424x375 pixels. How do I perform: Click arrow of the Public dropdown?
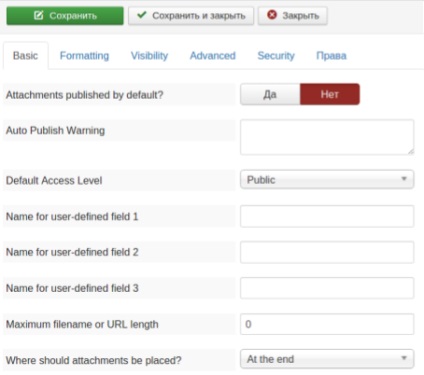404,179
